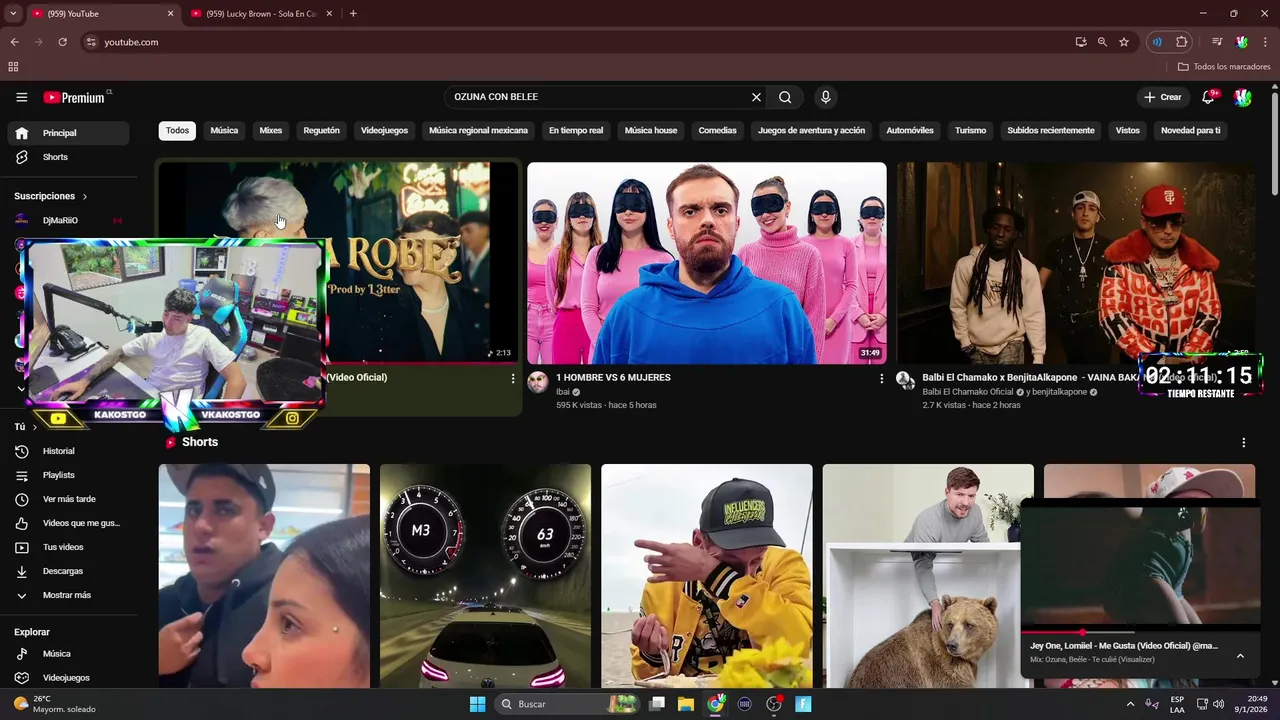
Task: Open Videojuegos under Explorar
Action: pyautogui.click(x=70, y=678)
